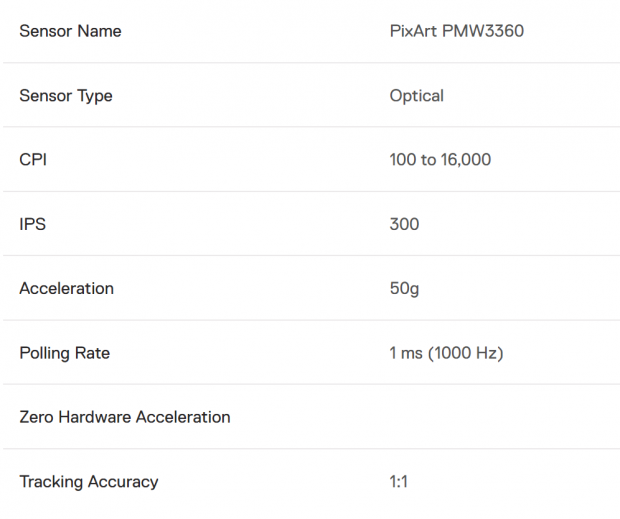Select the 1:1 tracking accuracy value
Screen dimensions: 620x519
click(x=399, y=482)
